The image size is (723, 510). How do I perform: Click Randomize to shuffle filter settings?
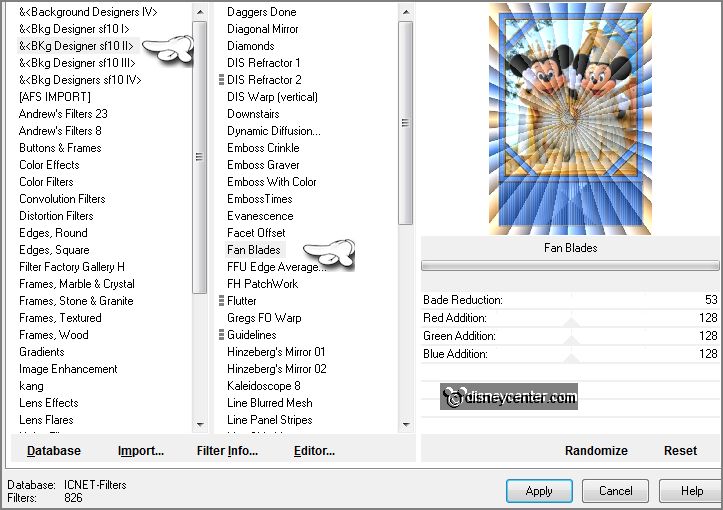pyautogui.click(x=596, y=451)
